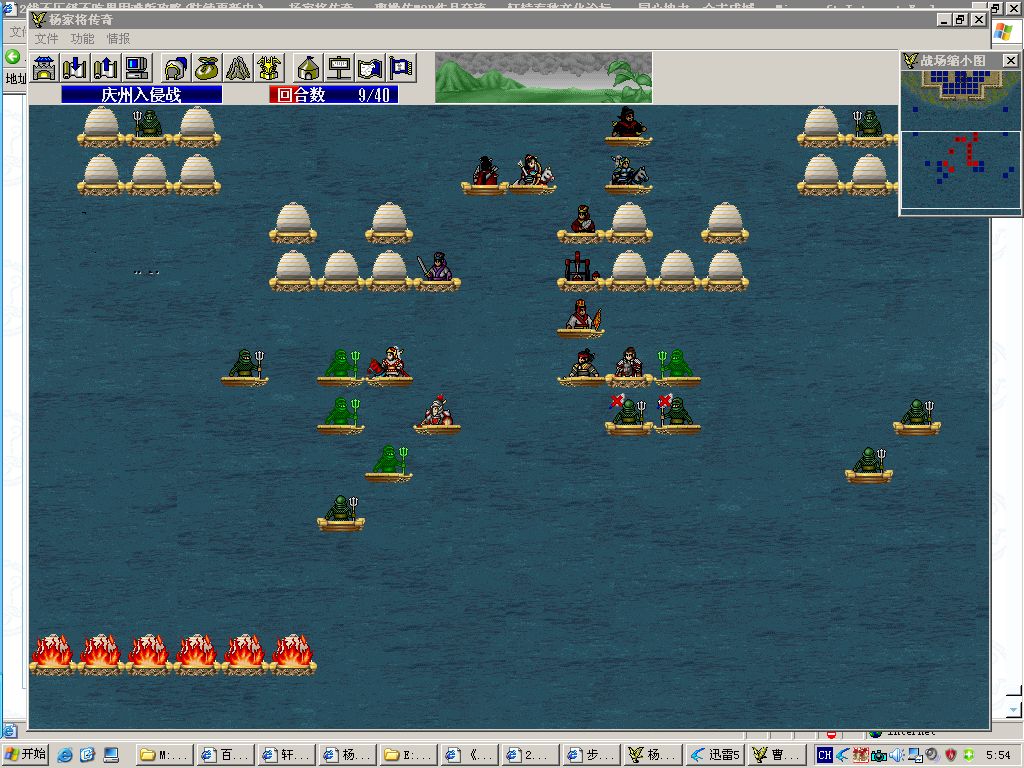
Task: Open the Windows 开始 Start button
Action: [x=25, y=754]
